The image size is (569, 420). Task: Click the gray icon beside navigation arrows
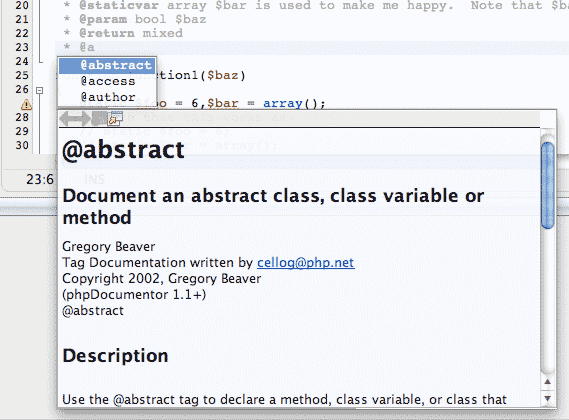click(99, 118)
